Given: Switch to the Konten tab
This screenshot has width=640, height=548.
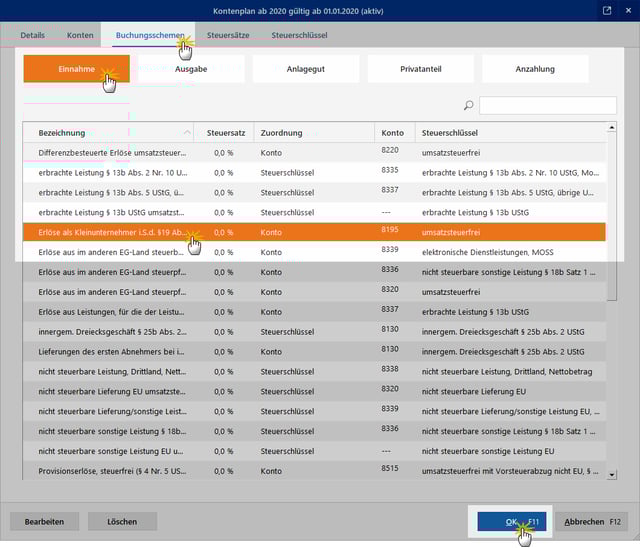Looking at the screenshot, I should 81,35.
